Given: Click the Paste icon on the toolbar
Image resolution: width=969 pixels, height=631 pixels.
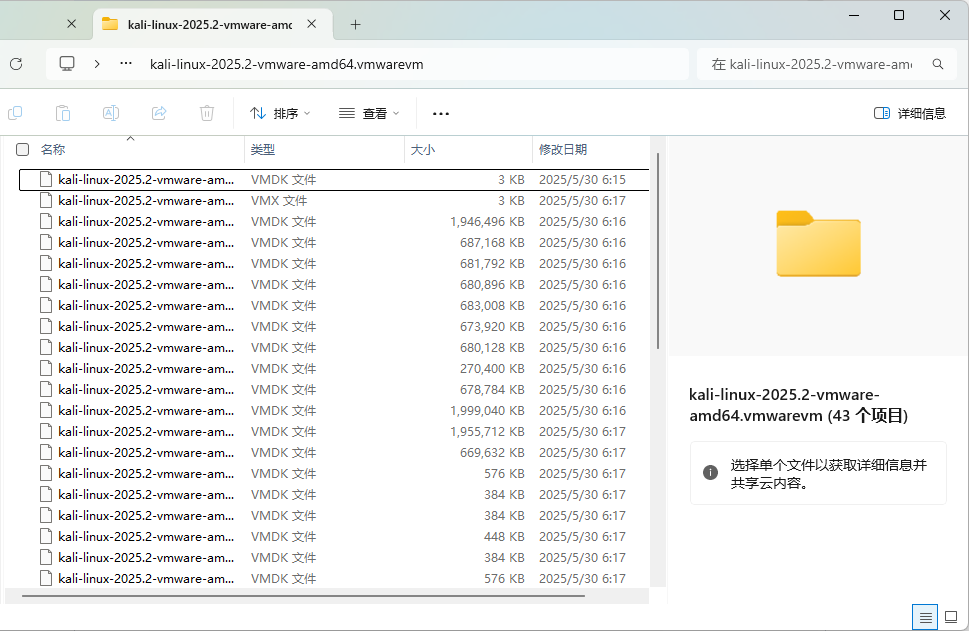Looking at the screenshot, I should pyautogui.click(x=63, y=113).
